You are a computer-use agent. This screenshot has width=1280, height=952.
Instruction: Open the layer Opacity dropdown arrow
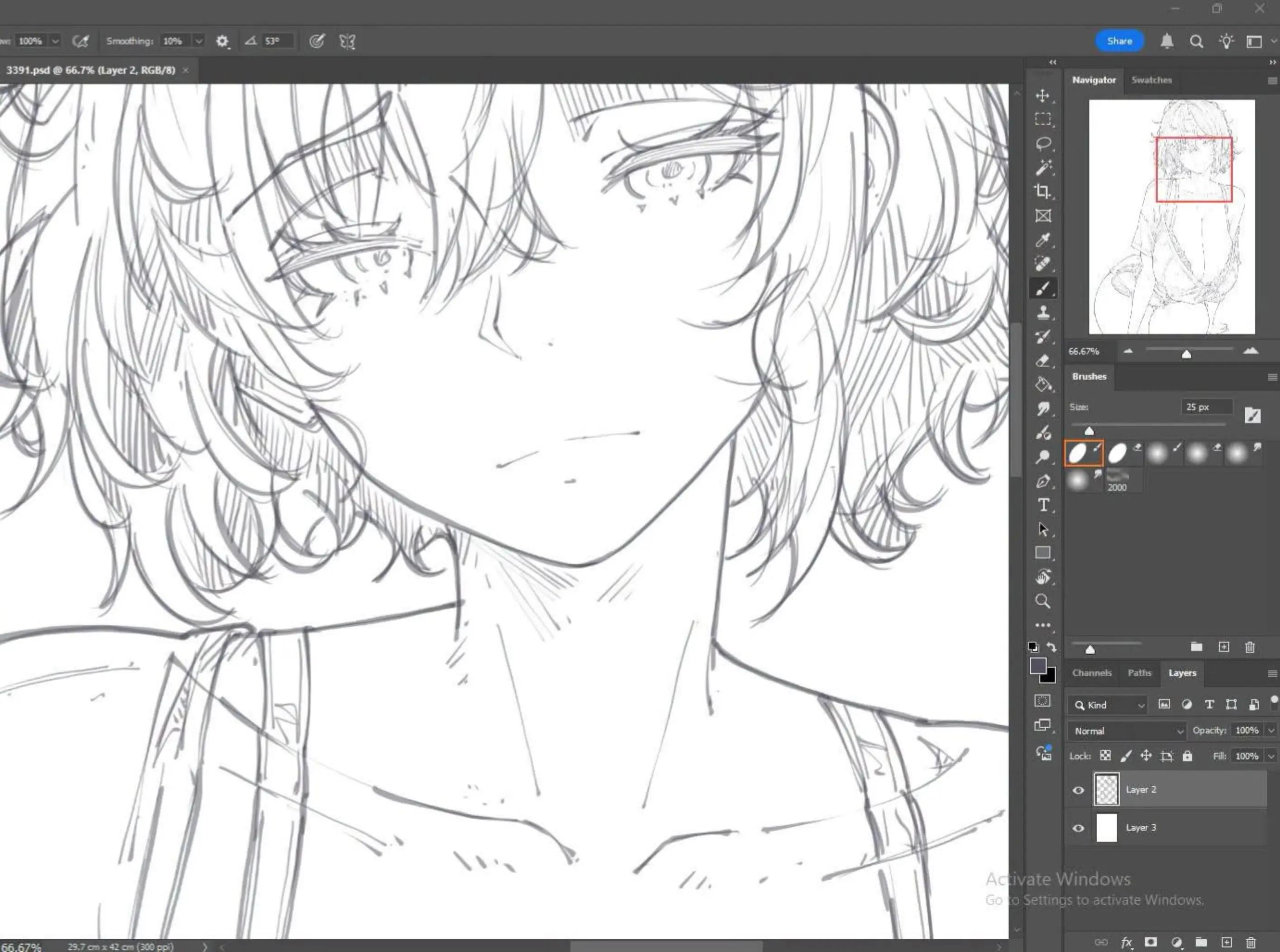pos(1271,730)
